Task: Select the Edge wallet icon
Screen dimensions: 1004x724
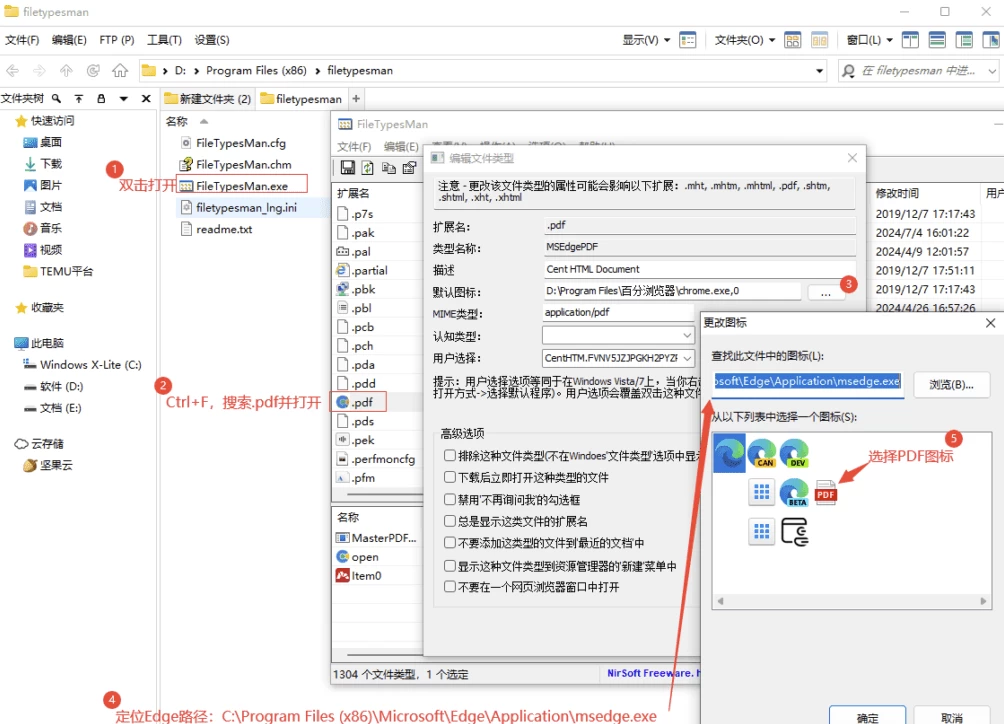Action: pyautogui.click(x=794, y=531)
